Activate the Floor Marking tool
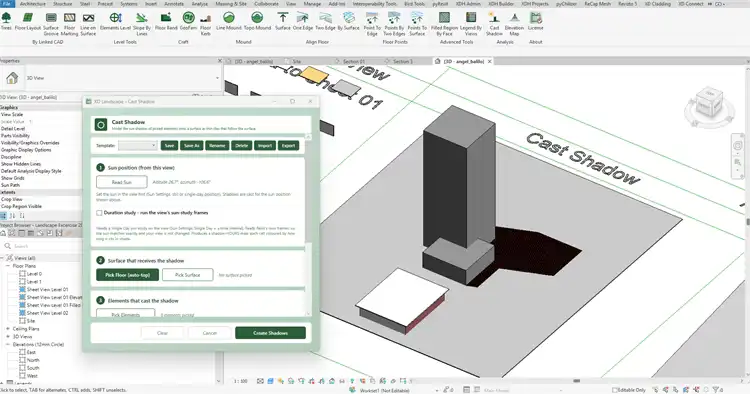 (69, 24)
